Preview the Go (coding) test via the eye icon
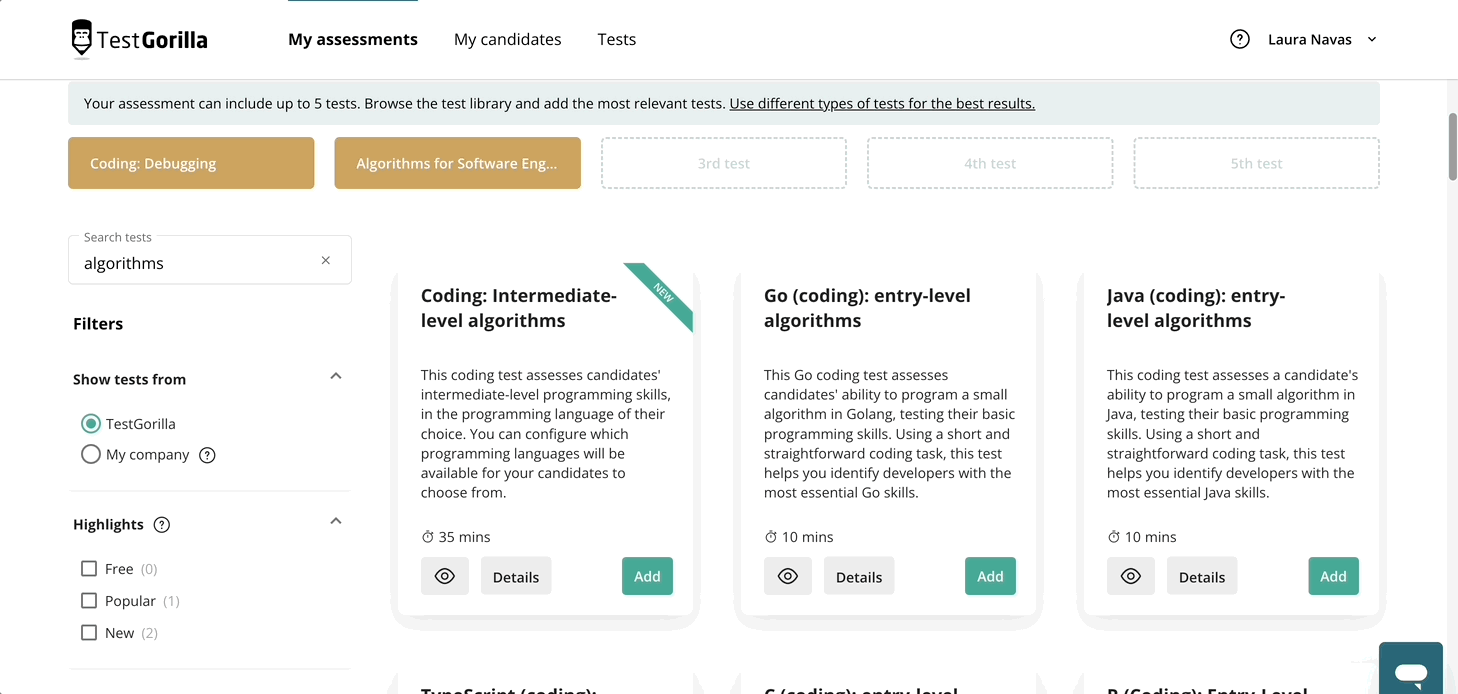 click(x=788, y=576)
